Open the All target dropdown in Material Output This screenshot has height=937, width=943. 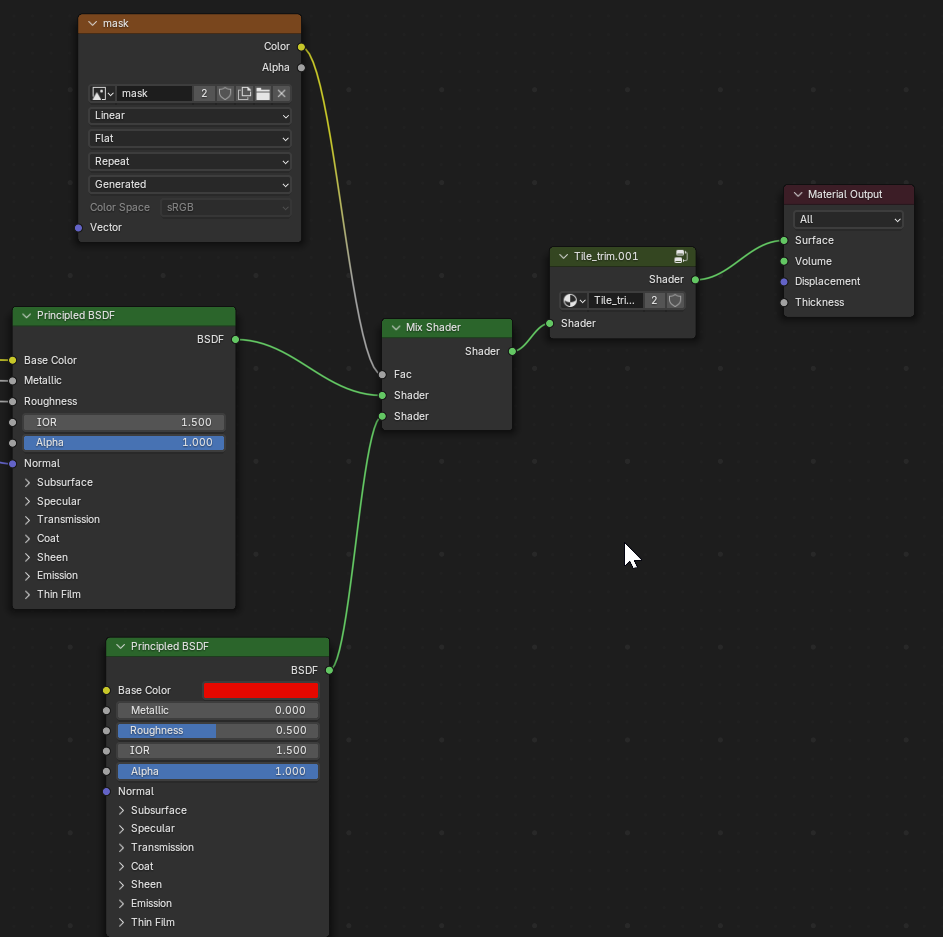[849, 220]
